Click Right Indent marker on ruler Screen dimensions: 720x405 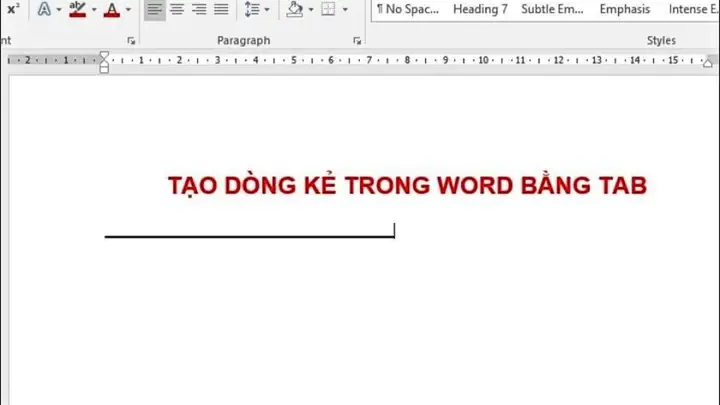click(x=708, y=63)
